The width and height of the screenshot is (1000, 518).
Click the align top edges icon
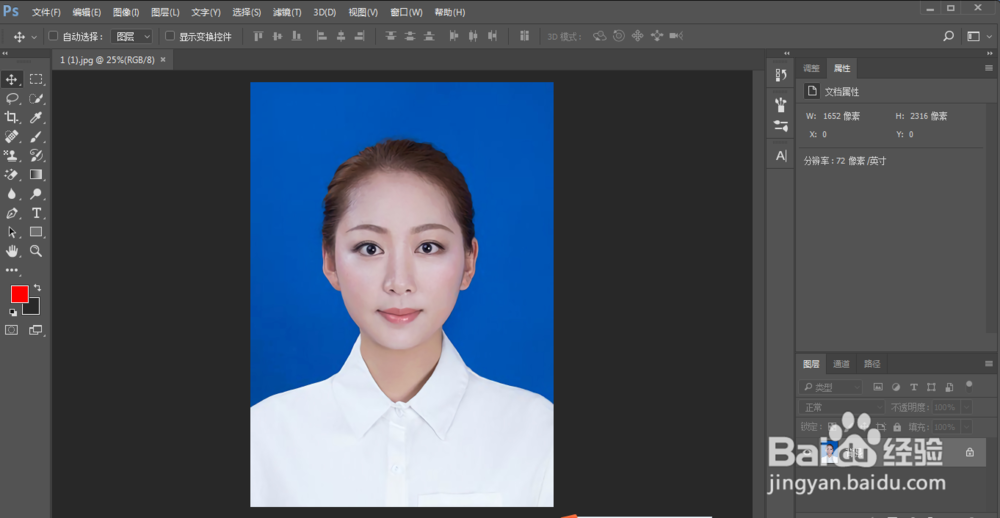(x=258, y=36)
